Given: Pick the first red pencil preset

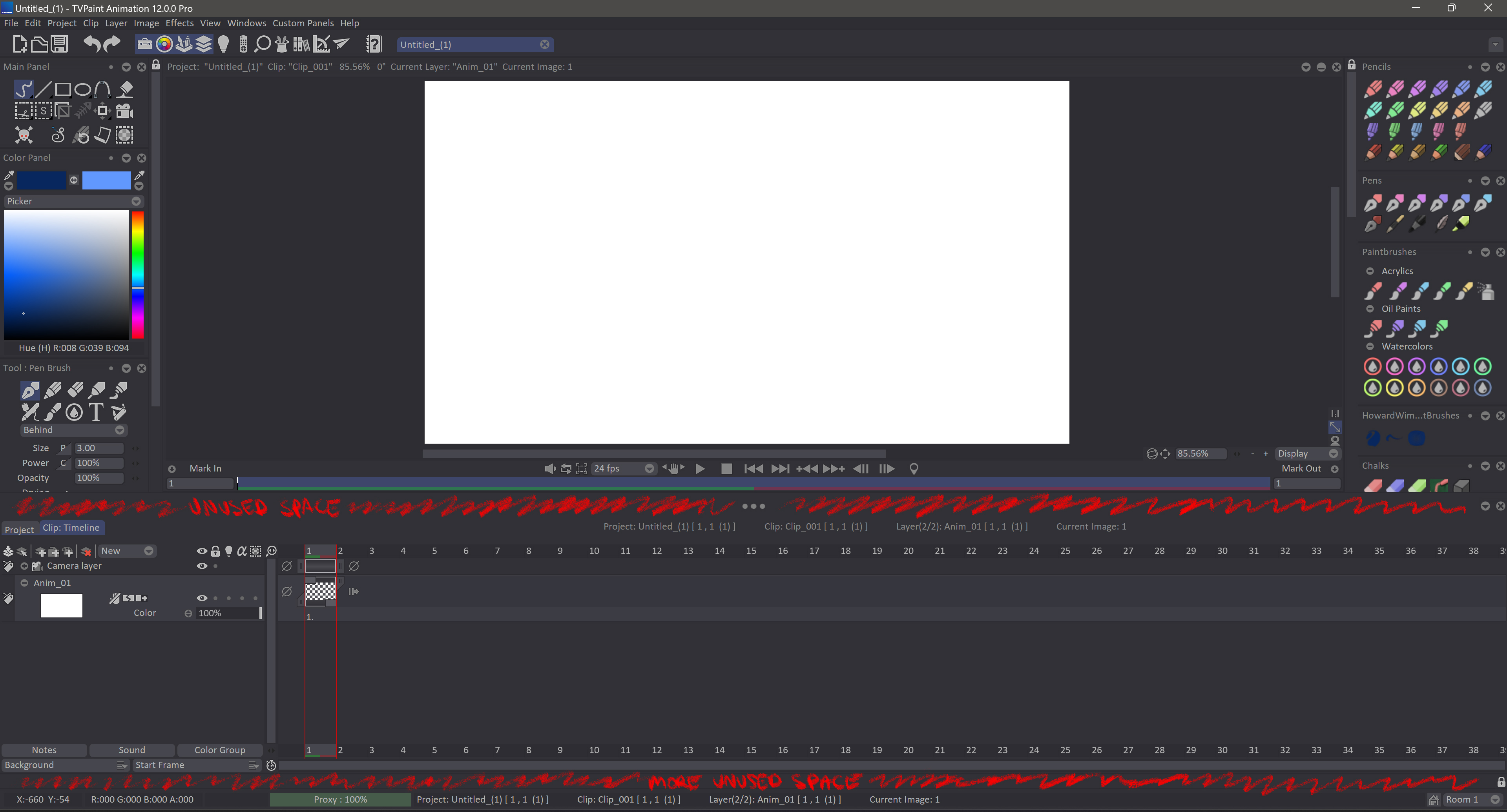Looking at the screenshot, I should (1373, 89).
